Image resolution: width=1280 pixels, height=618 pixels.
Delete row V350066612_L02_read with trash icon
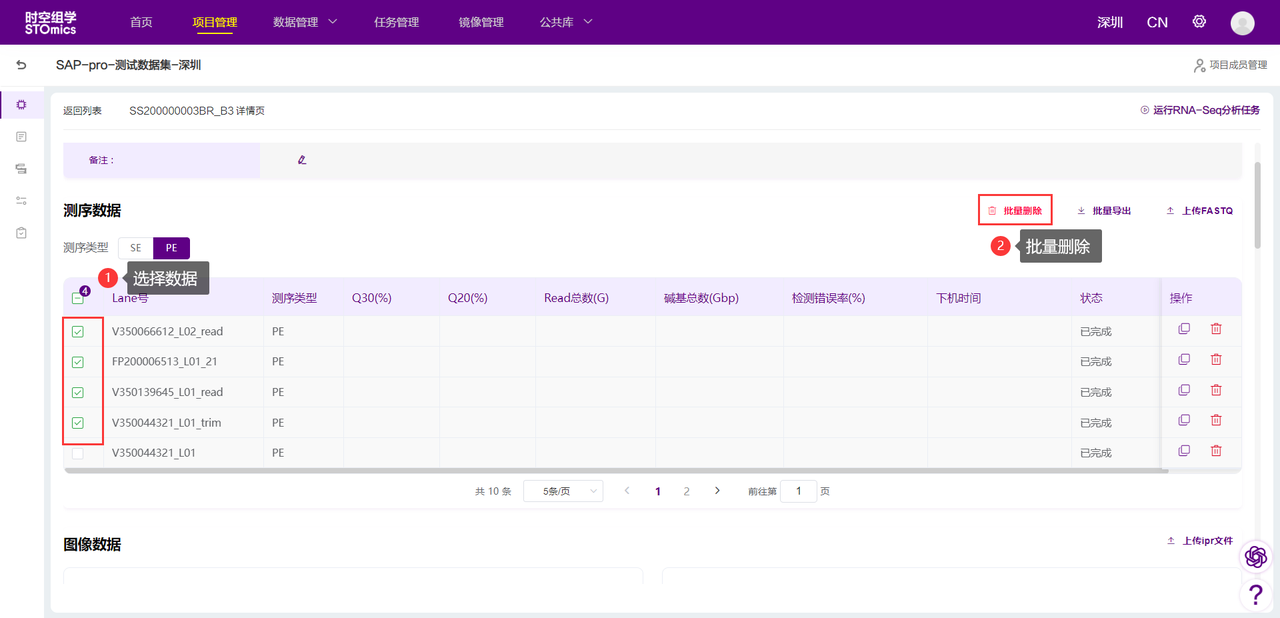[x=1216, y=329]
